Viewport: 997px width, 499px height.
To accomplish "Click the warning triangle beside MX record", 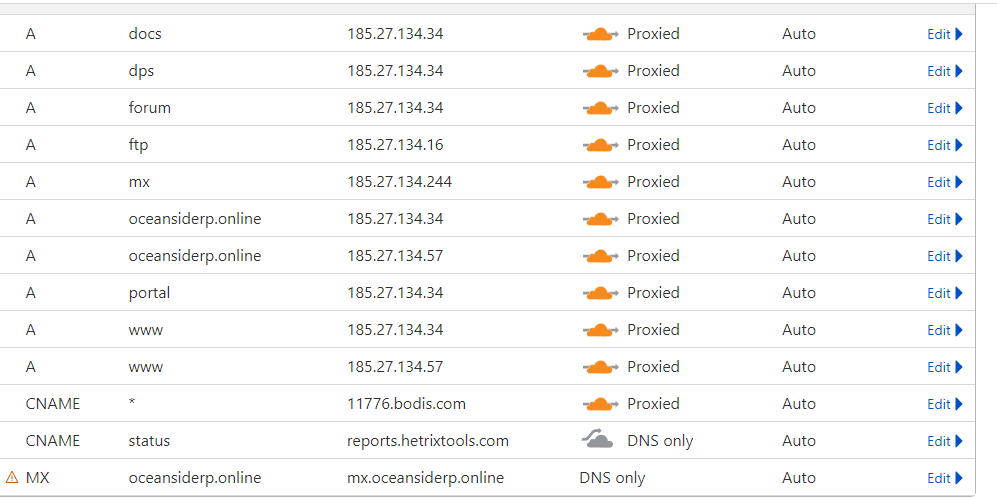I will point(11,477).
